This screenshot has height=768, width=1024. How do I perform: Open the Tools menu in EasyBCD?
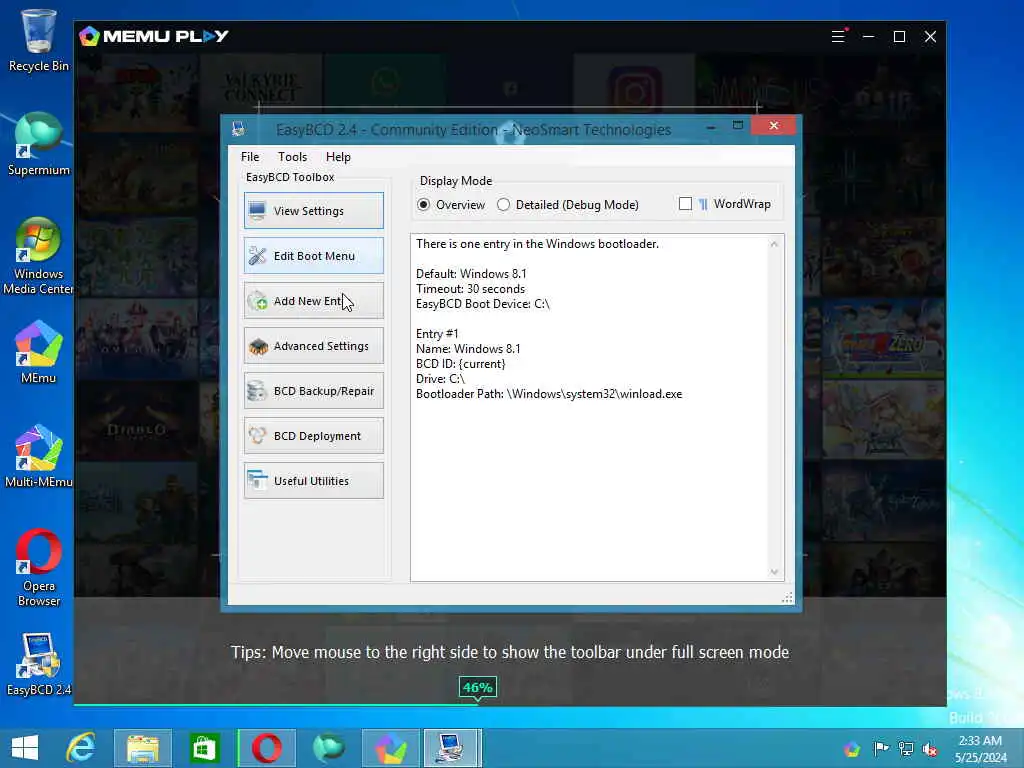(x=292, y=157)
